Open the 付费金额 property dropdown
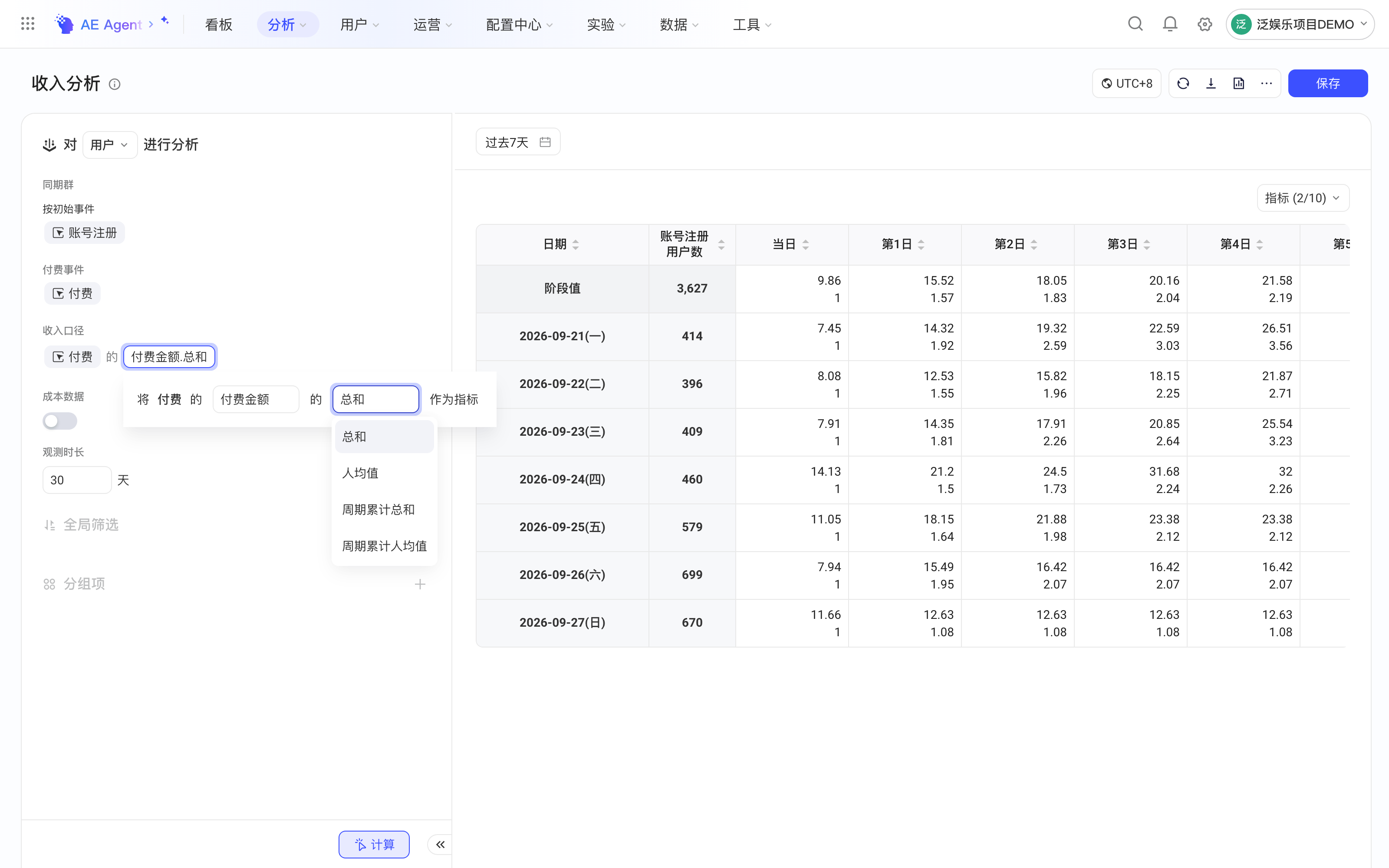1389x868 pixels. tap(255, 399)
